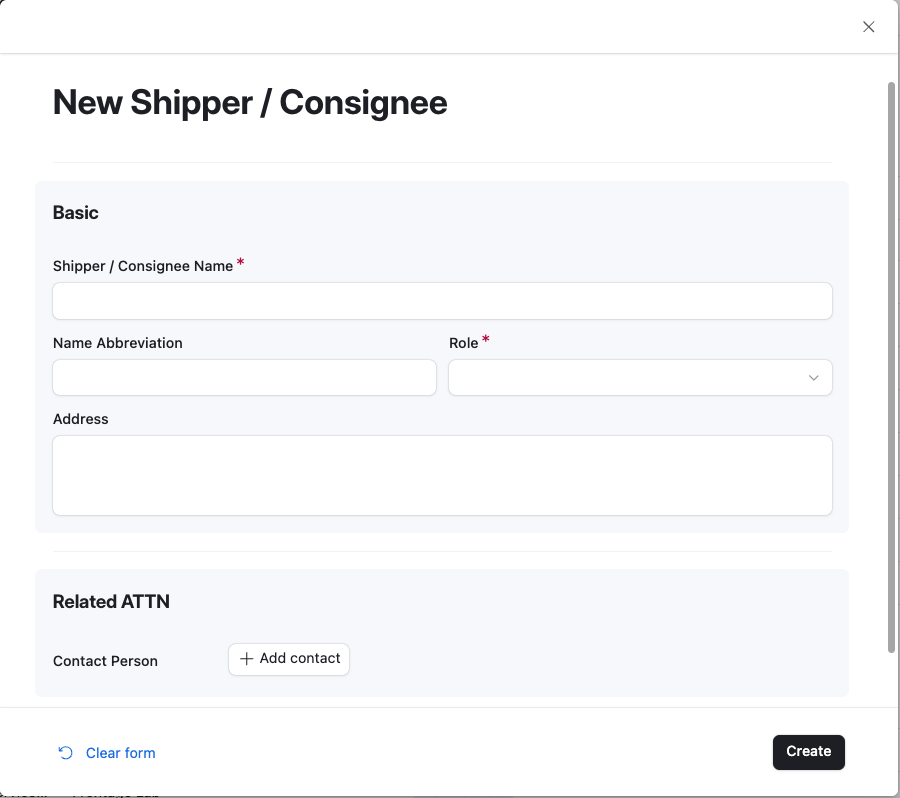This screenshot has width=900, height=798.
Task: Close the New Shipper / Consignee dialog
Action: 869,27
